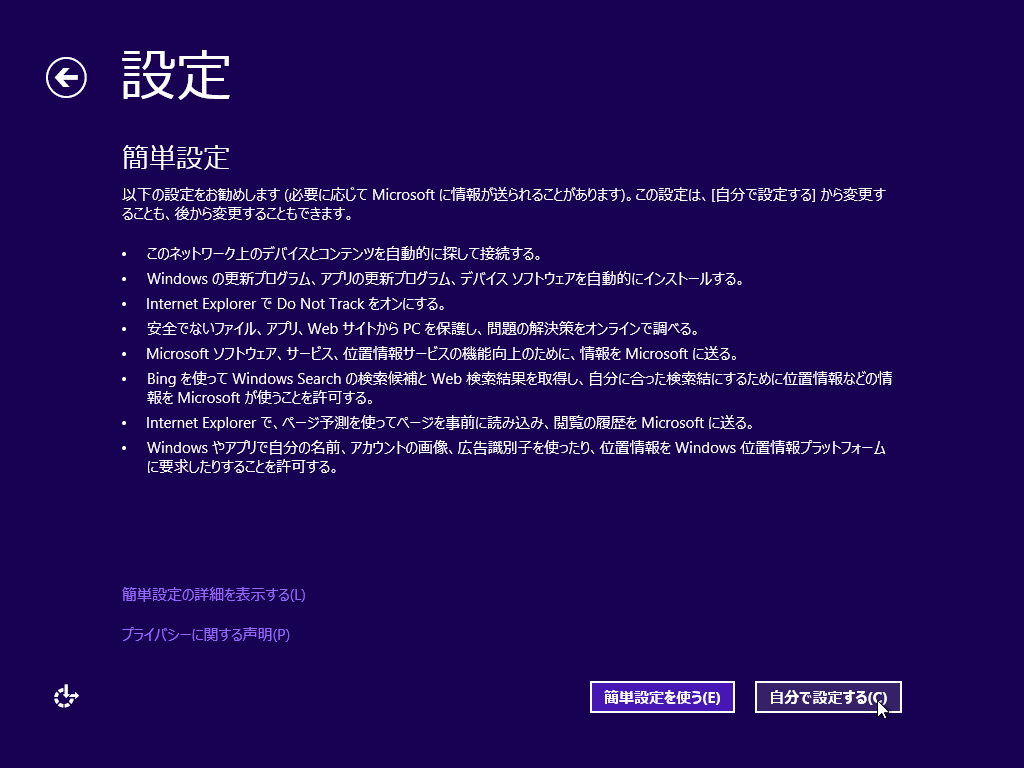Go back using the circular arrow icon

[x=66, y=78]
